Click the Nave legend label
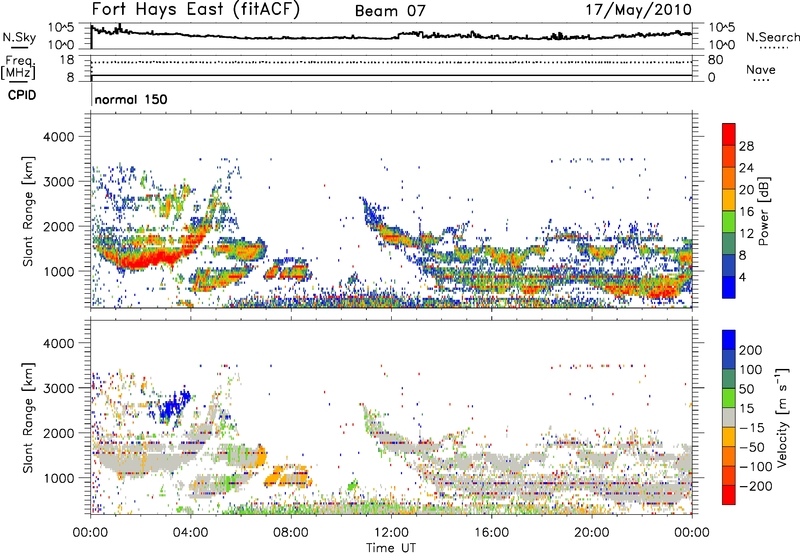This screenshot has height=554, width=800. (x=761, y=69)
